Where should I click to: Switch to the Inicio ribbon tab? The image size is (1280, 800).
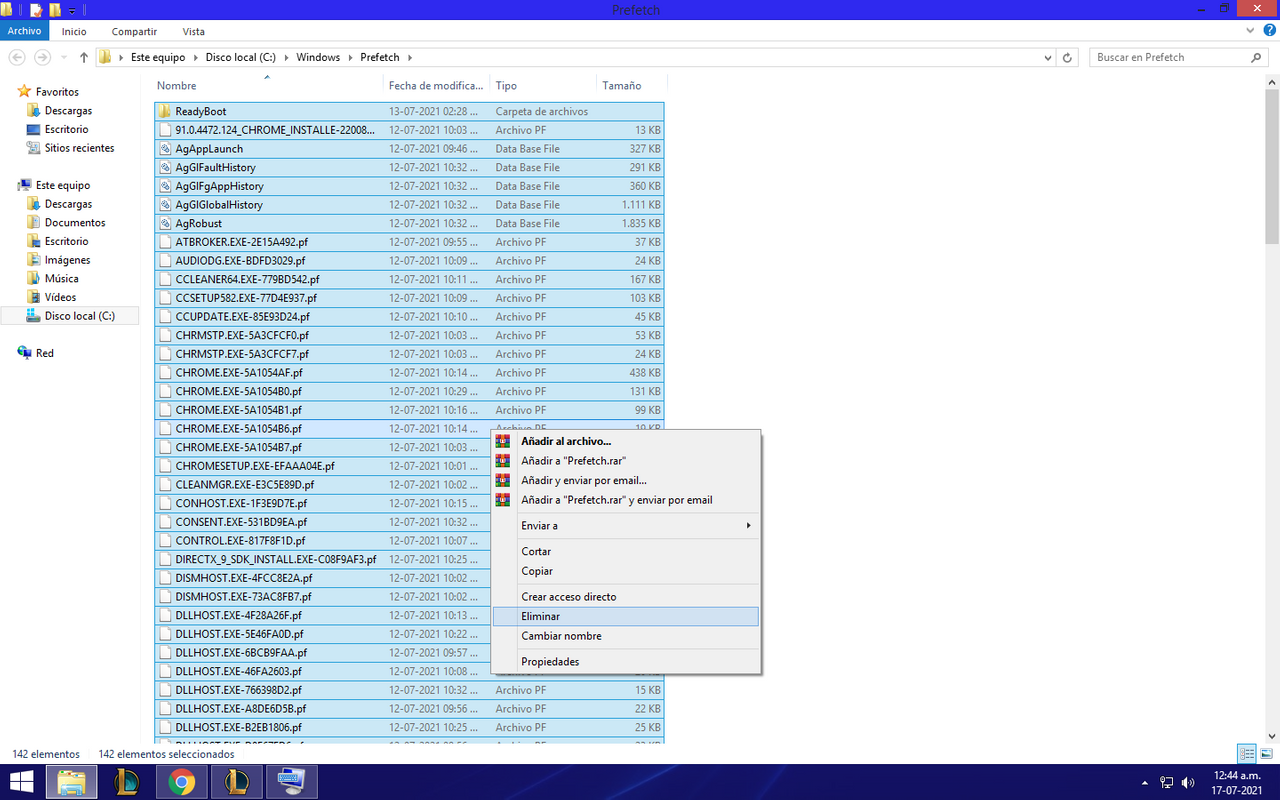click(x=74, y=31)
